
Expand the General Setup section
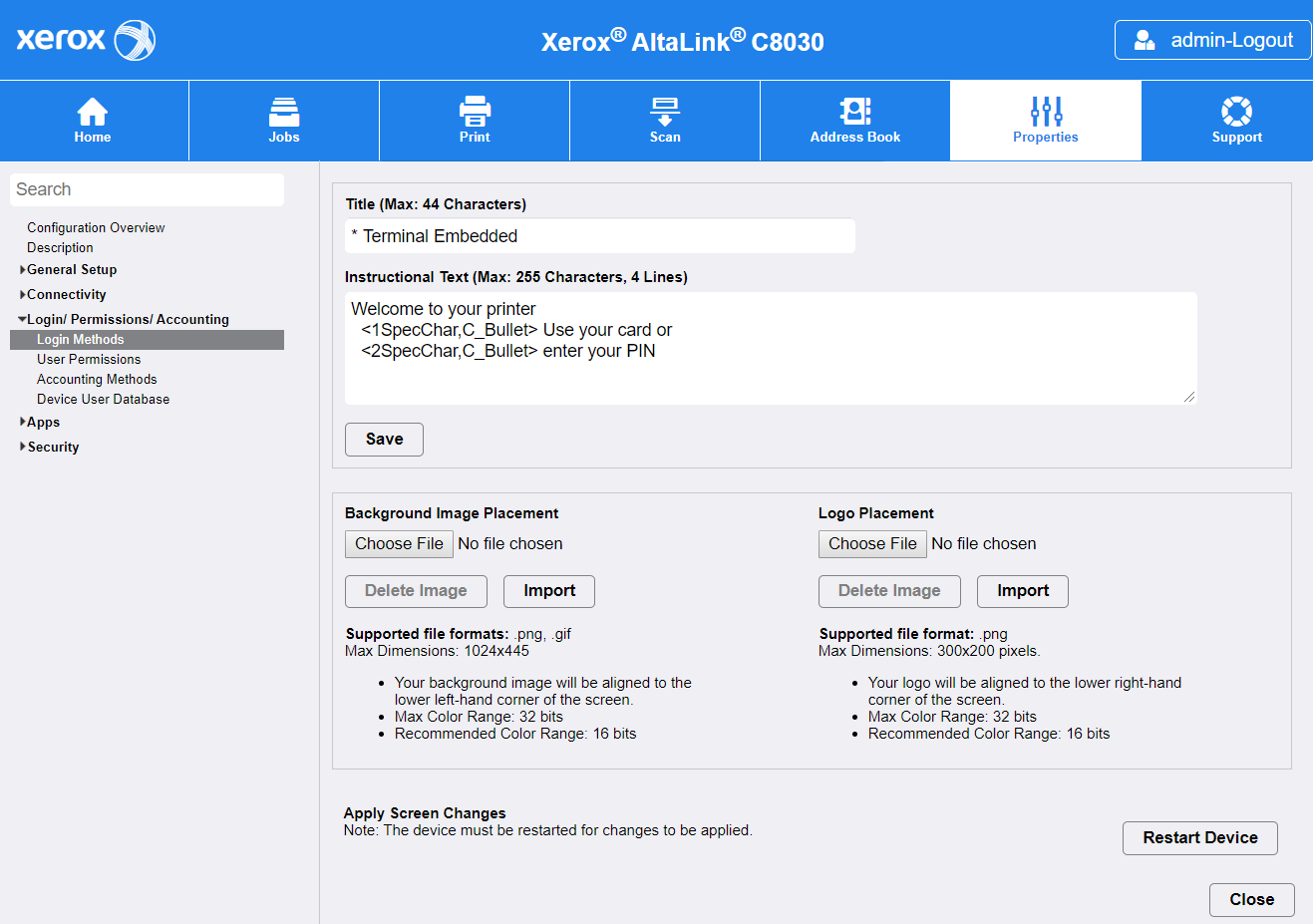(x=70, y=269)
